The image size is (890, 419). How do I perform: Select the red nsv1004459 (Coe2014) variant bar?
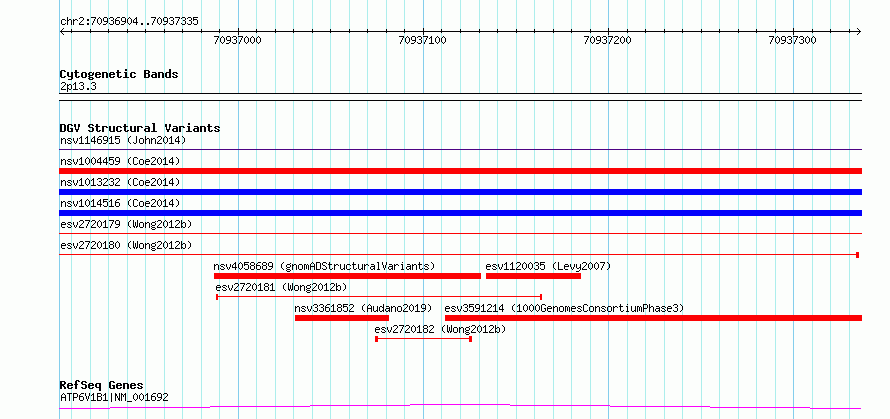pos(460,171)
